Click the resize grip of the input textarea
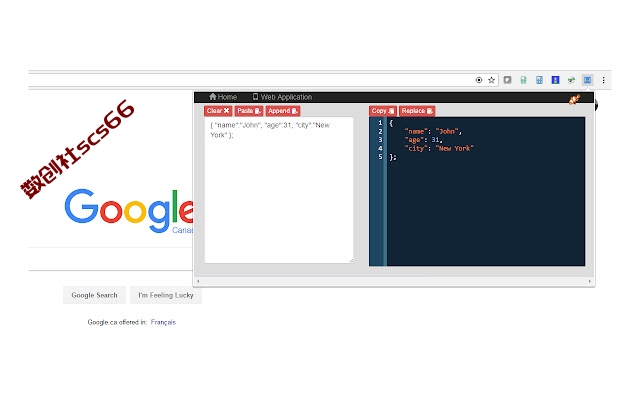 coord(351,260)
